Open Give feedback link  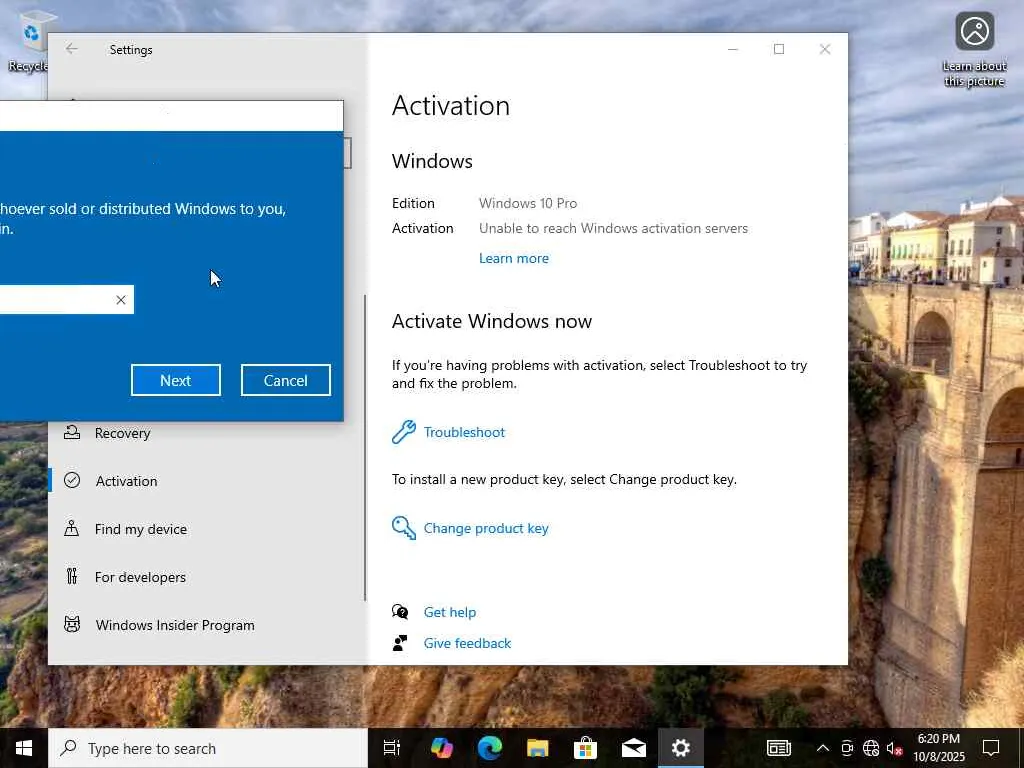(467, 643)
